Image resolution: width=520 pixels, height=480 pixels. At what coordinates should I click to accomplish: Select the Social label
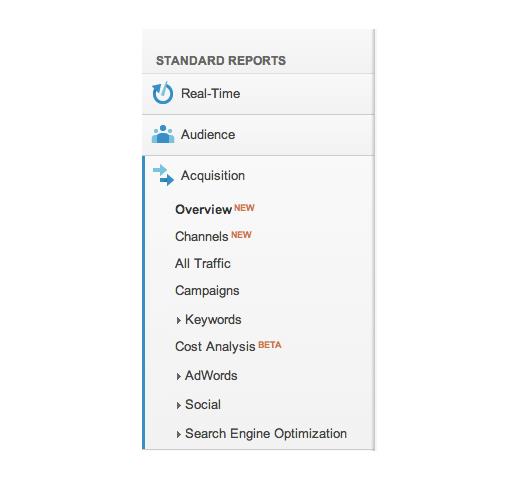tap(203, 405)
